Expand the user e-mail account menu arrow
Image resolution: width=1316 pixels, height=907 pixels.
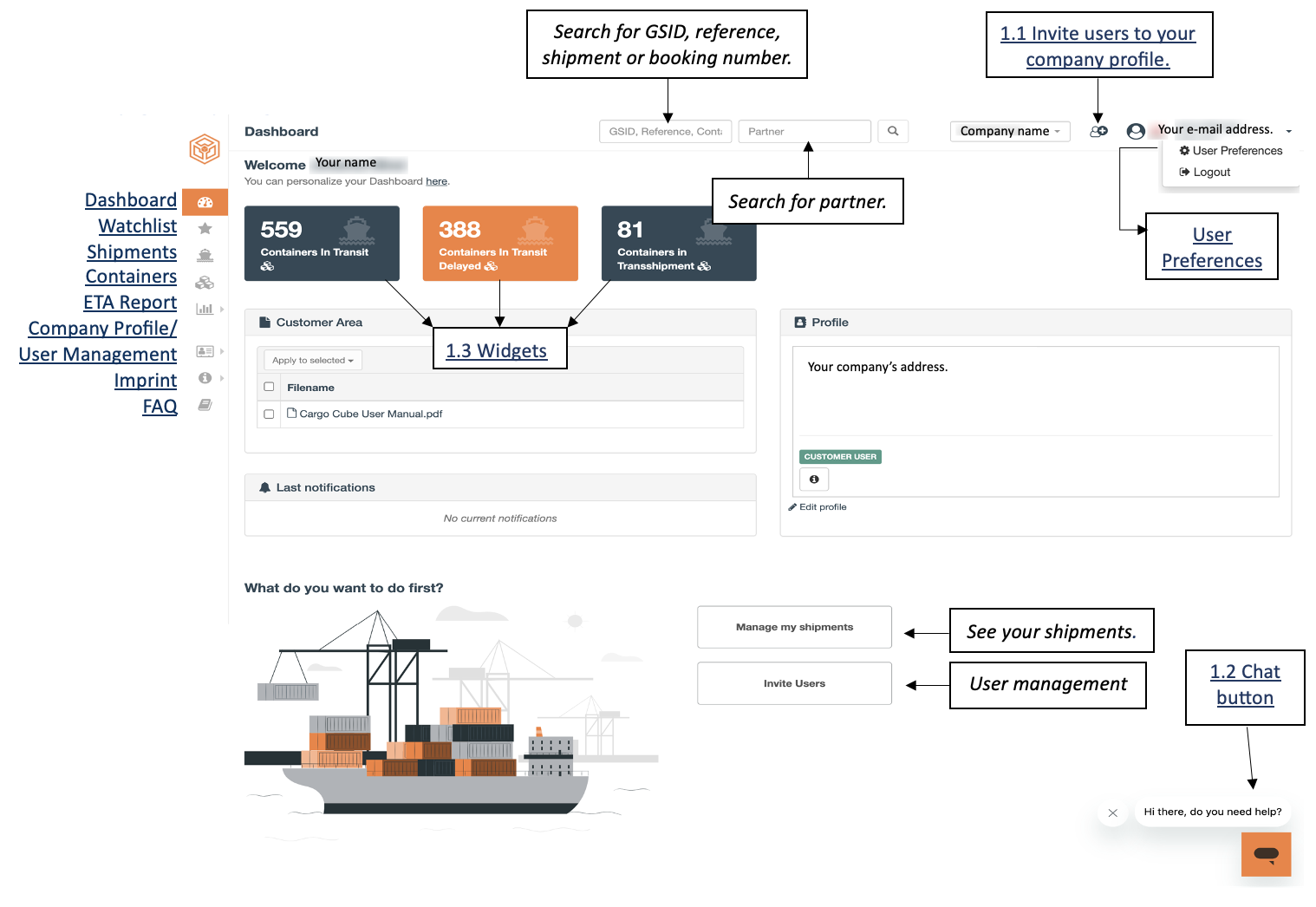[x=1289, y=131]
